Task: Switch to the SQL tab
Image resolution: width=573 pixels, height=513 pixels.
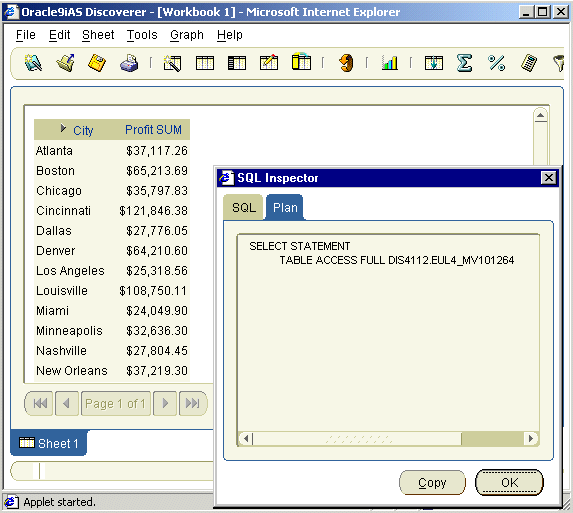Action: point(243,208)
